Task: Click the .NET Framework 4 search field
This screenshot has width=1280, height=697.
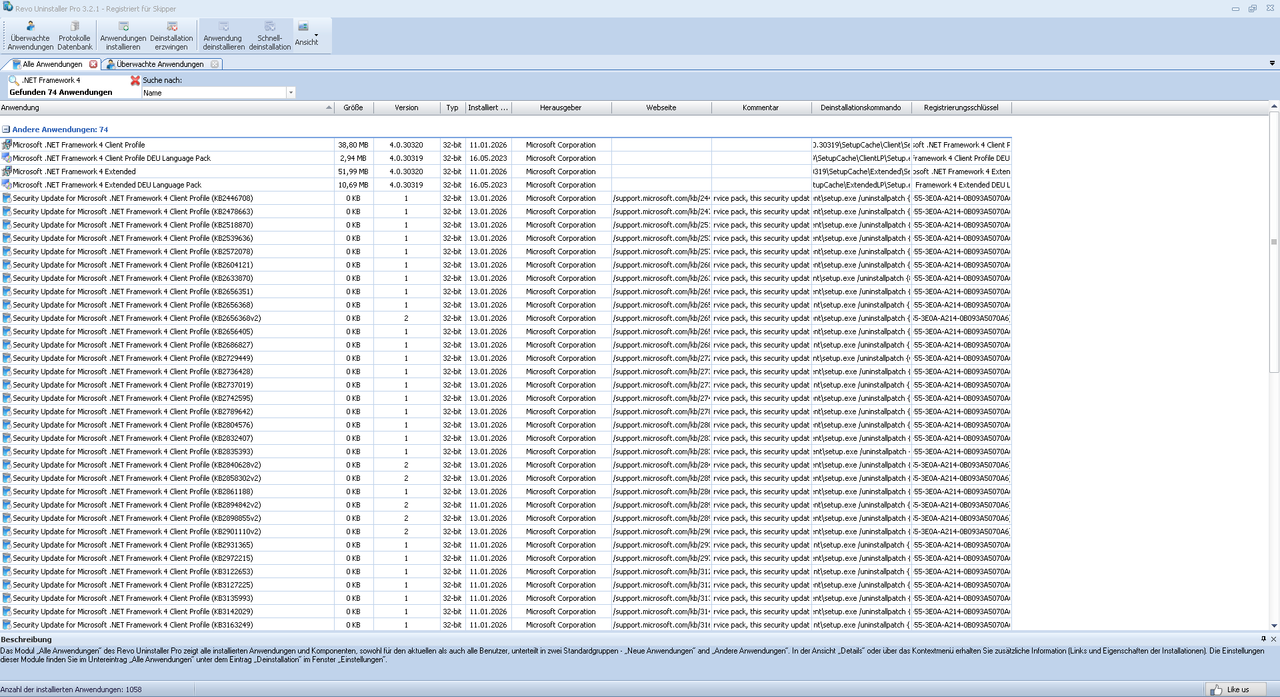Action: [x=73, y=80]
